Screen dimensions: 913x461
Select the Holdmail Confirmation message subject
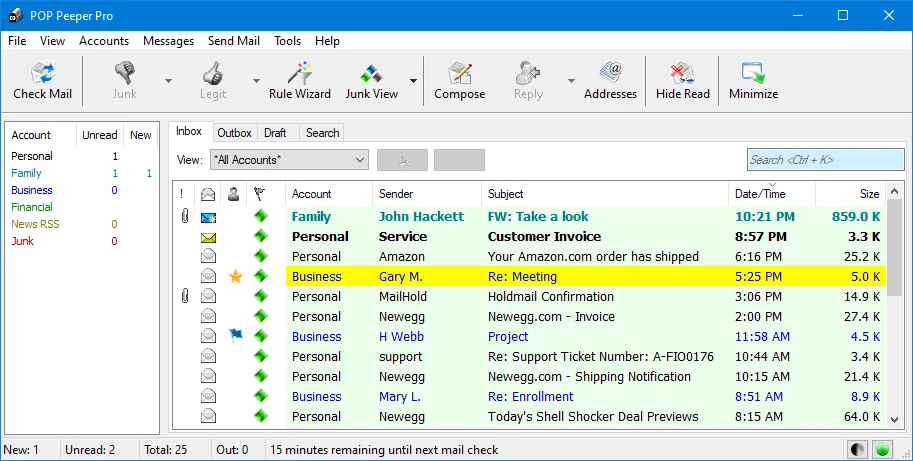[x=551, y=296]
